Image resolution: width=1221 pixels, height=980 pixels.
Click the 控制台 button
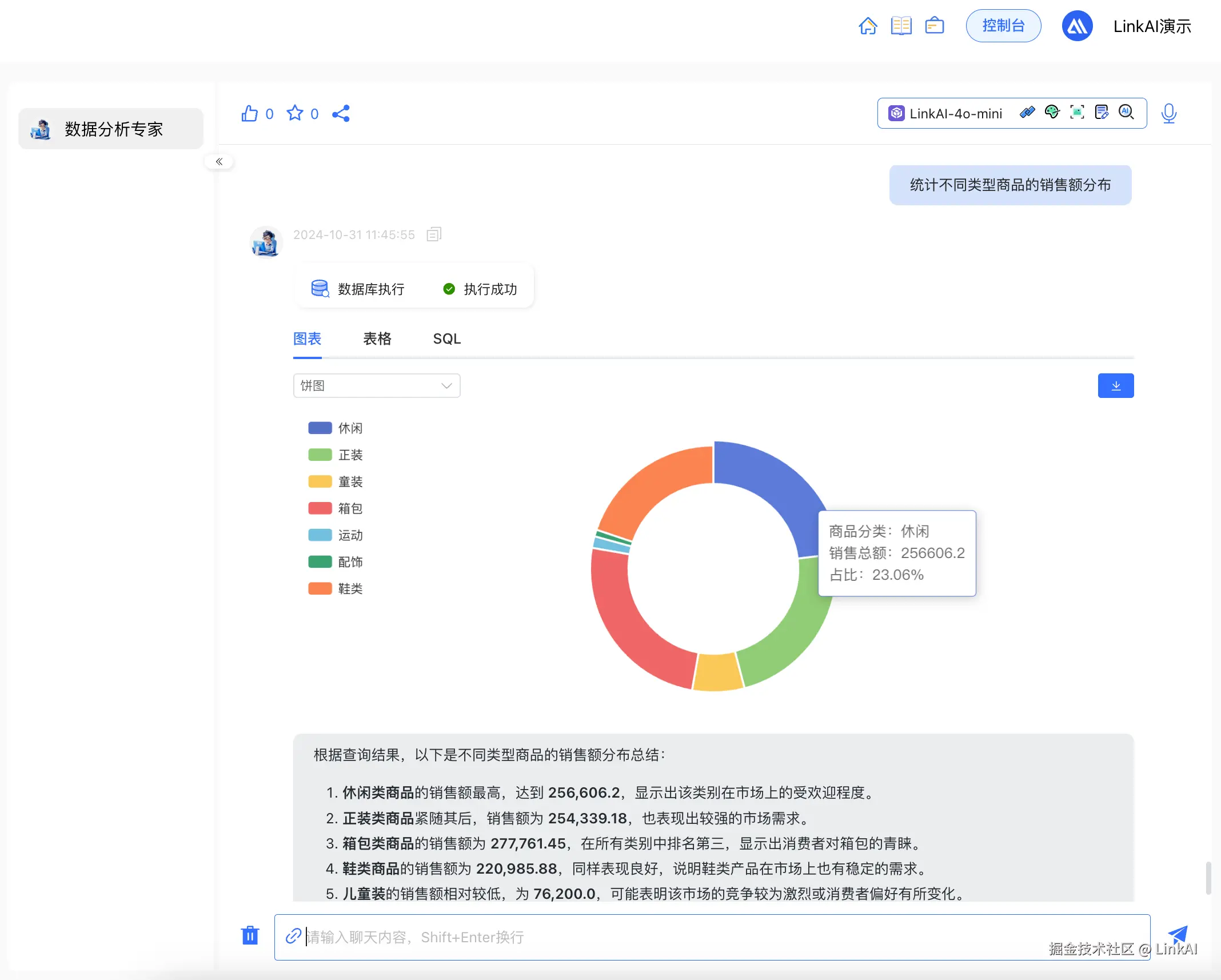1003,25
